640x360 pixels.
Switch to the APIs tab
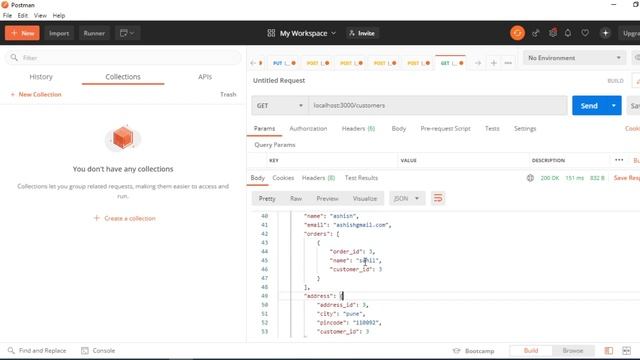(x=205, y=77)
